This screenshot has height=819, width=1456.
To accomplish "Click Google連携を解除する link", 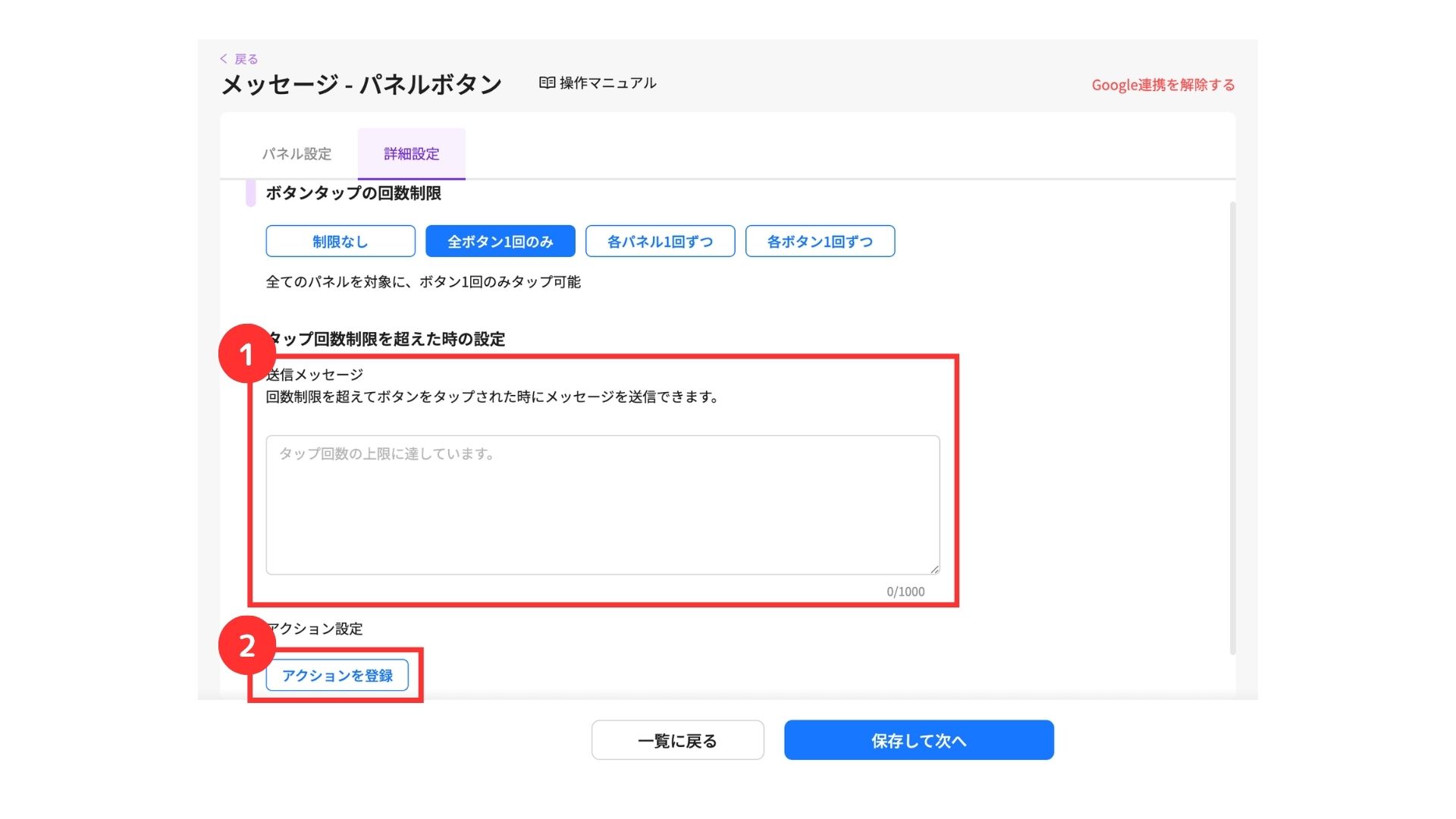I will (1163, 85).
